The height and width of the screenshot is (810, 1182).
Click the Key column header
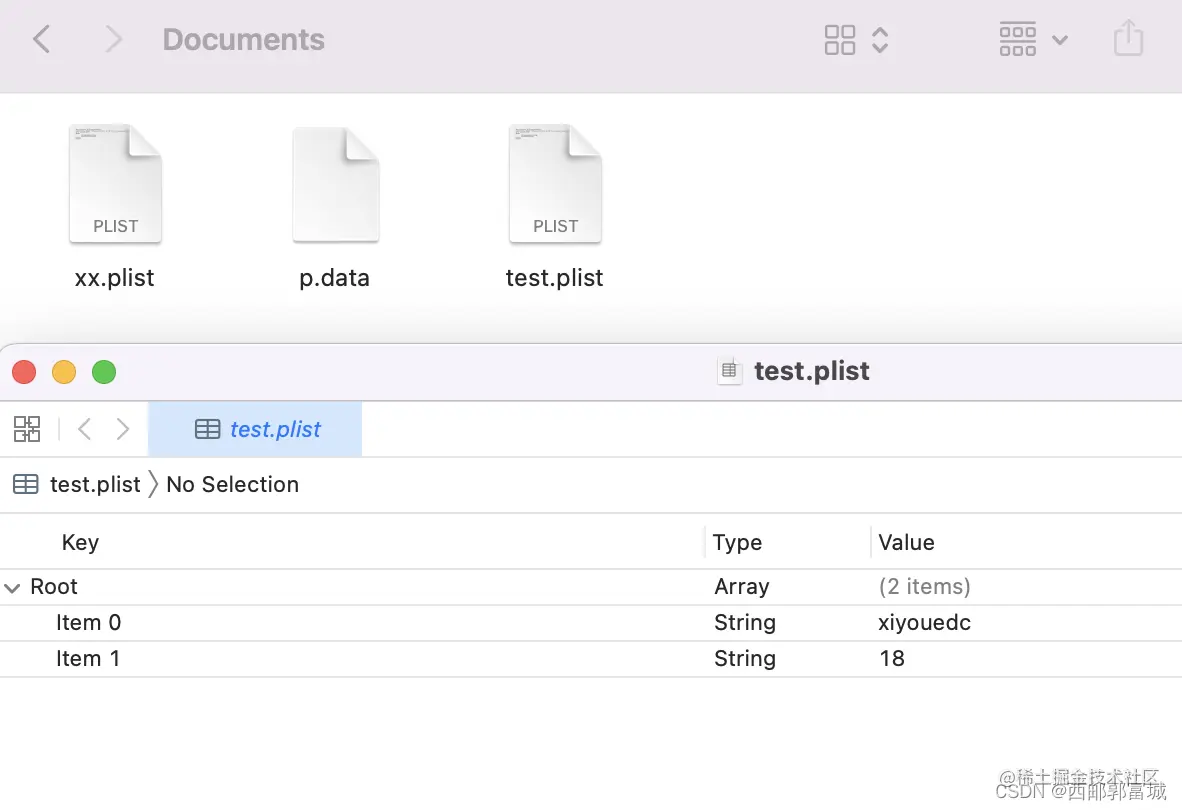pos(80,543)
